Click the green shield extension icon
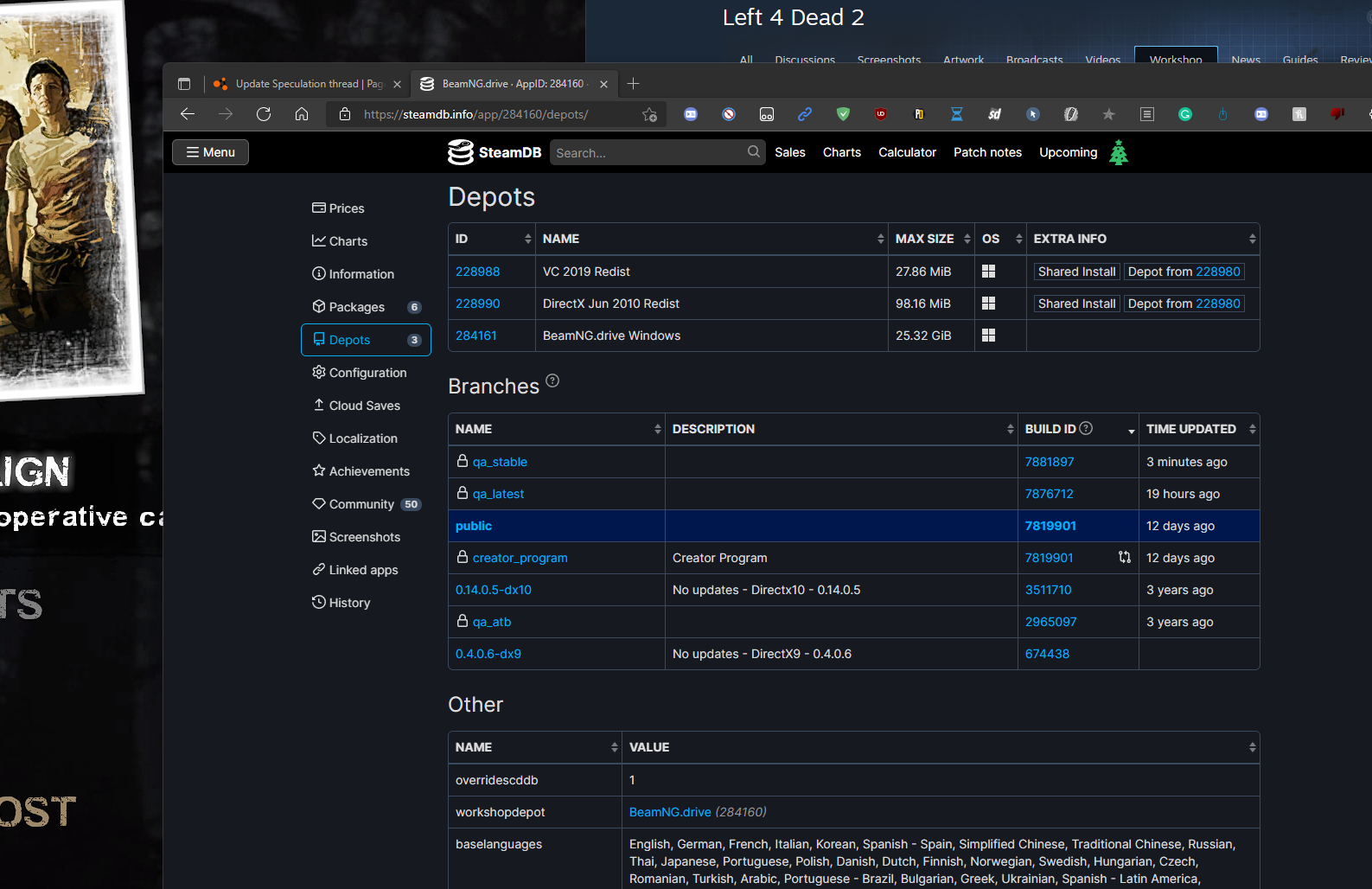This screenshot has height=889, width=1372. 843,114
